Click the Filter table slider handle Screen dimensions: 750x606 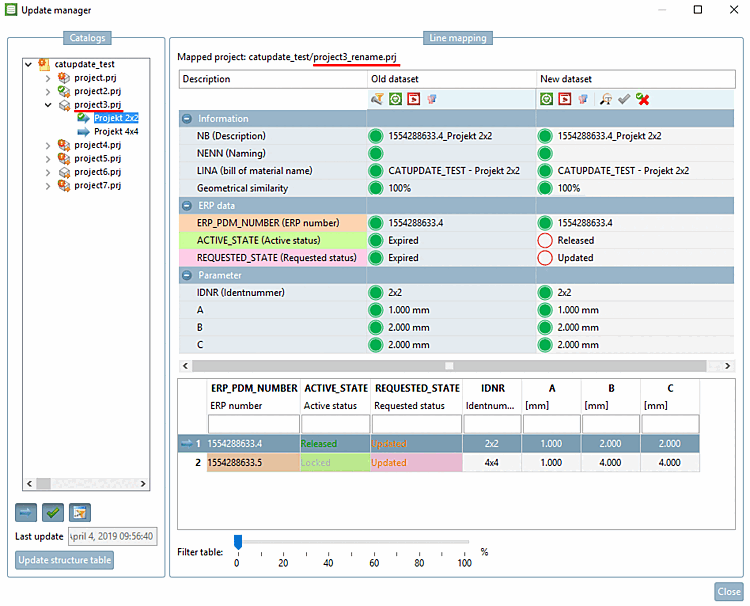pos(238,542)
